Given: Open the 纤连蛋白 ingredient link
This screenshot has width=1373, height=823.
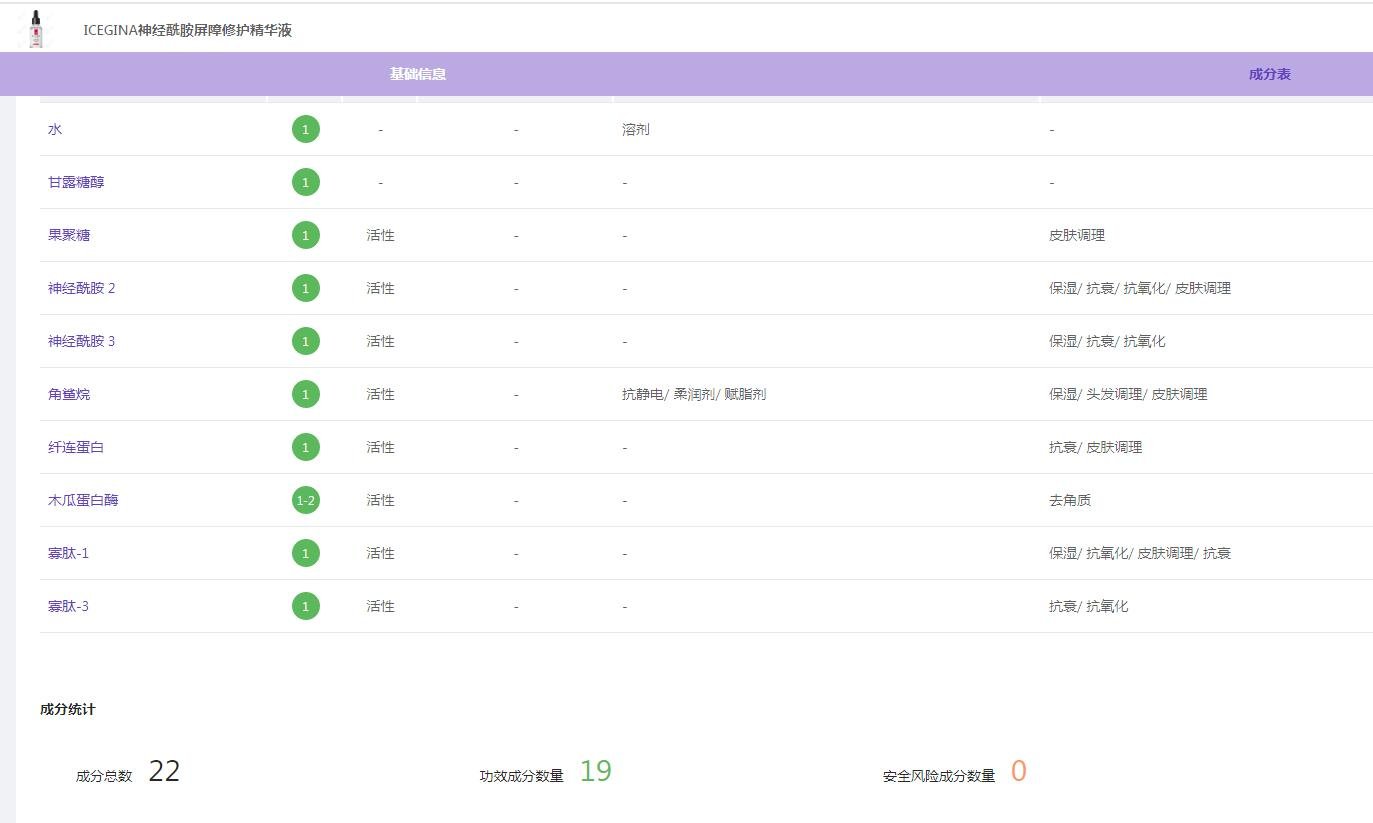Looking at the screenshot, I should coord(76,447).
